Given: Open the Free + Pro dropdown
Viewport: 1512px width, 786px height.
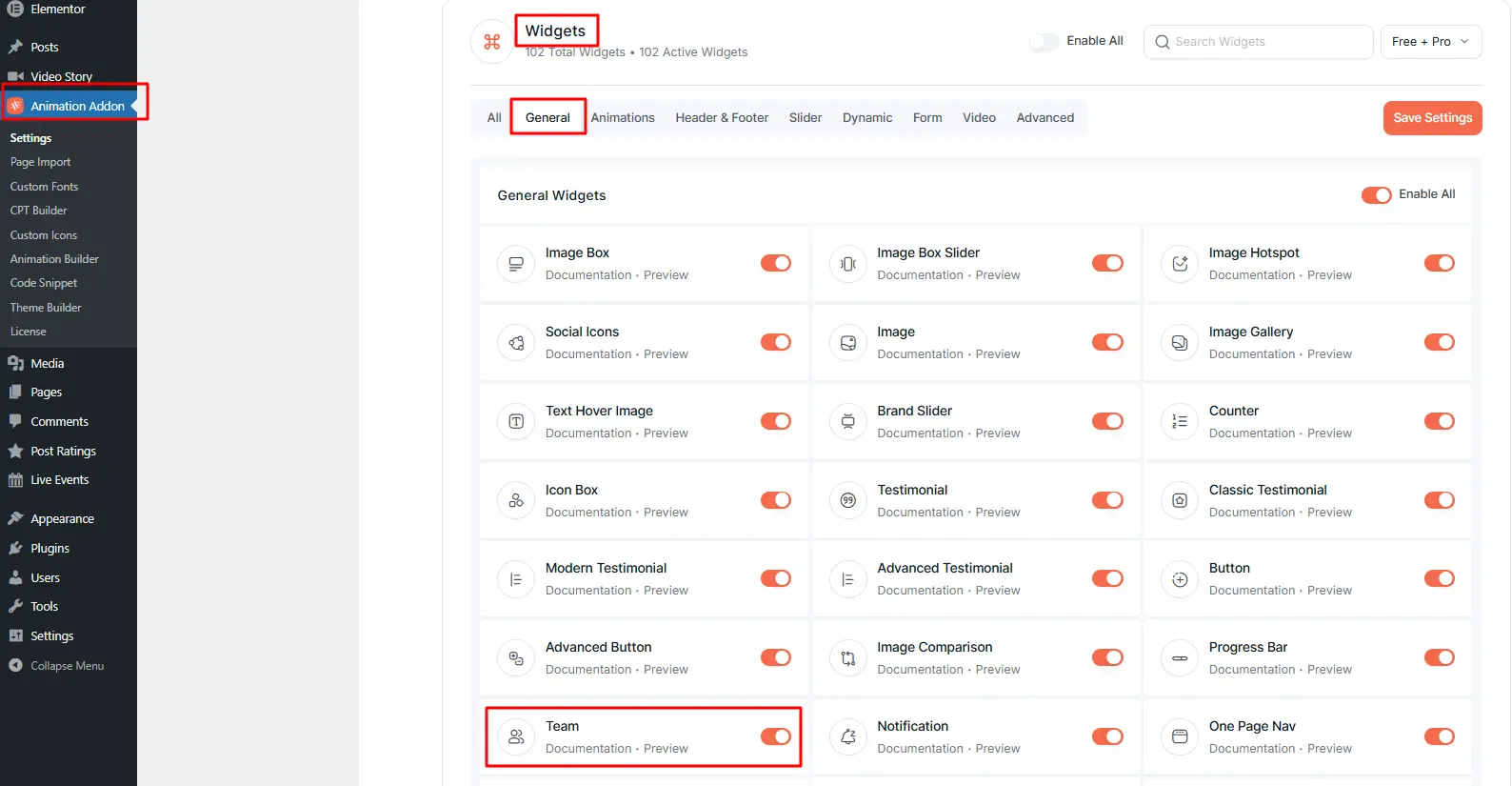Looking at the screenshot, I should click(1431, 42).
